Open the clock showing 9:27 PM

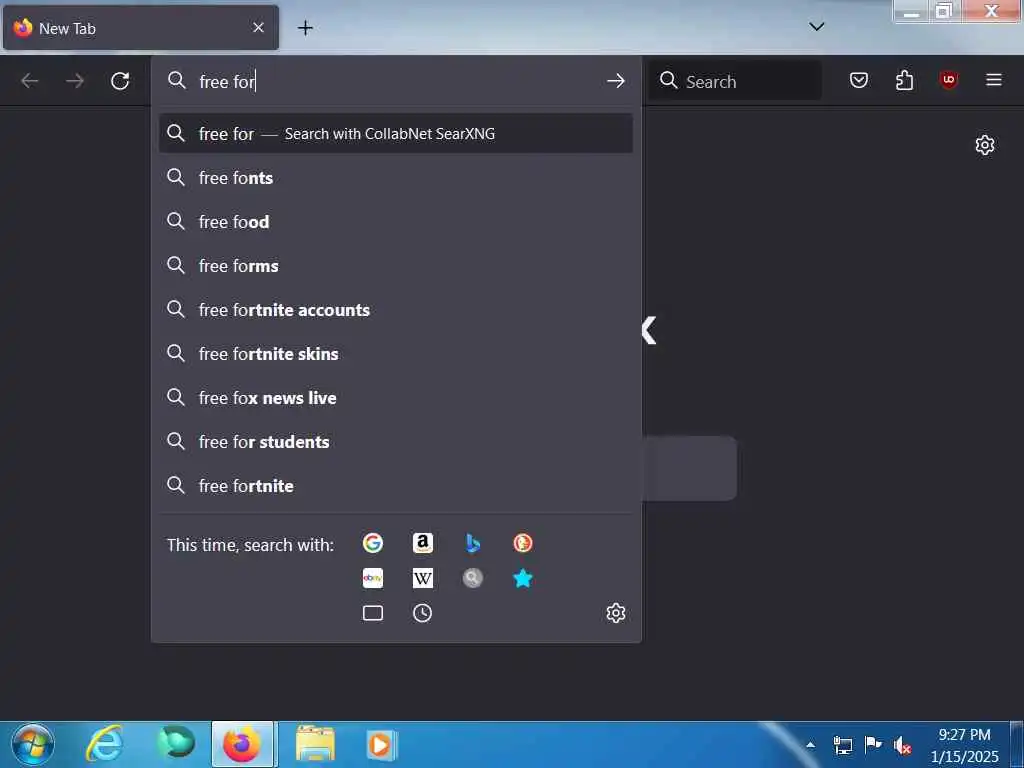point(965,745)
